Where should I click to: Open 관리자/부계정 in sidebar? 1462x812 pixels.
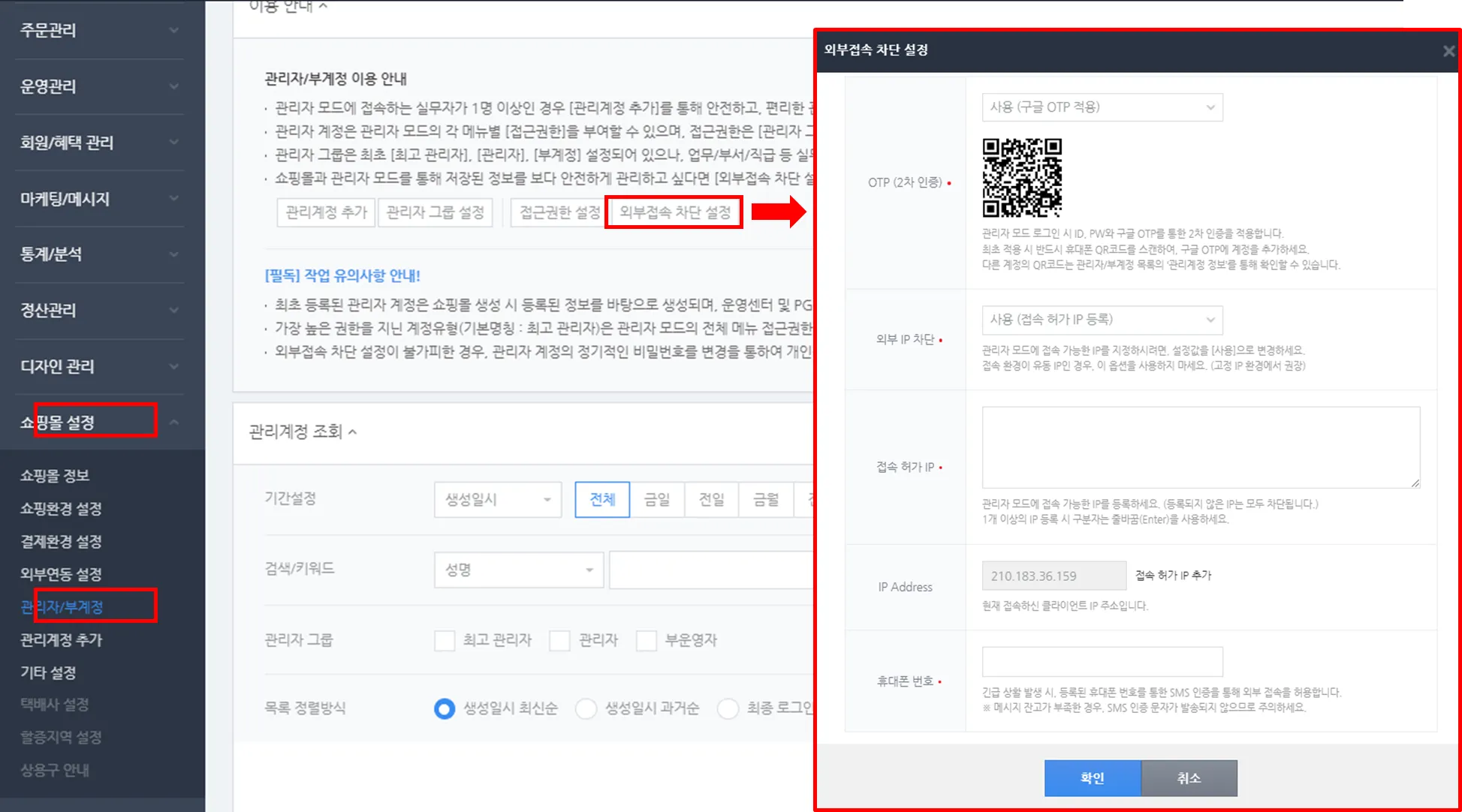pos(62,606)
